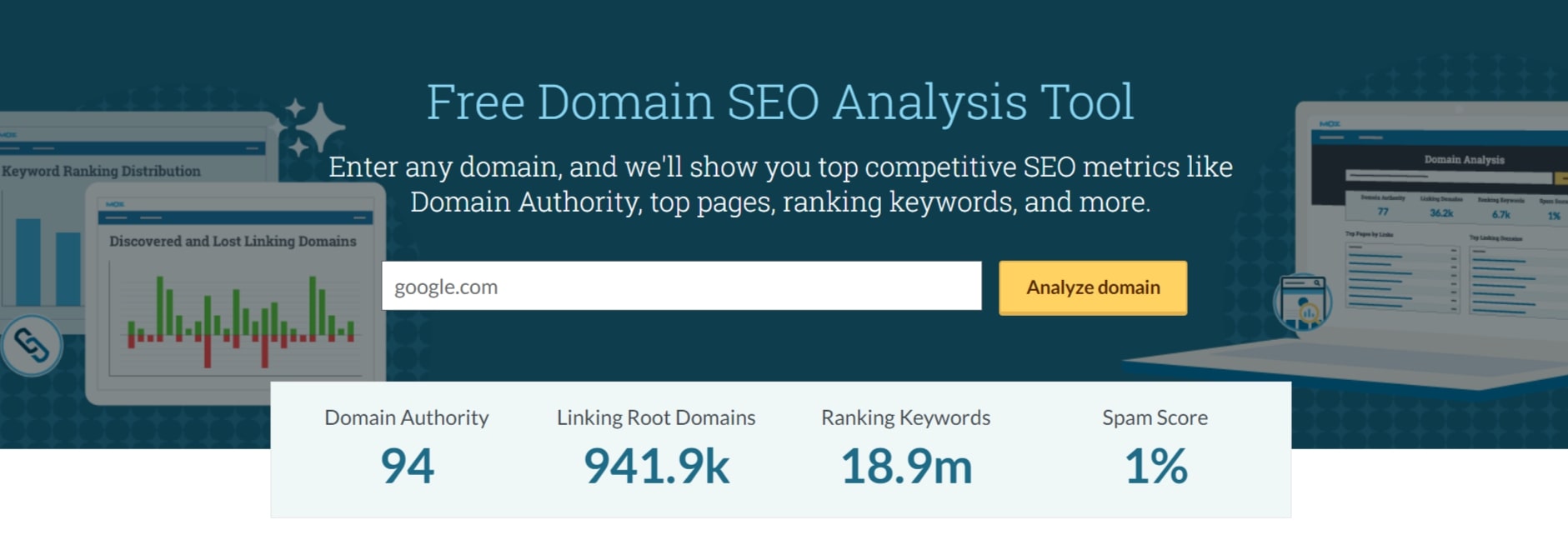Screen dimensions: 1568x555
Task: Click the chain link icon circle
Action: click(32, 345)
